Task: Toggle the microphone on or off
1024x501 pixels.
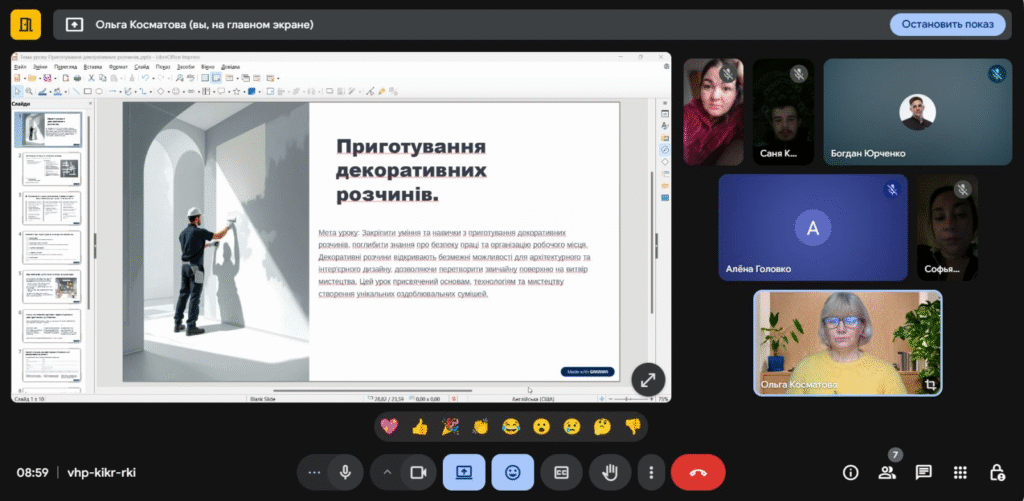Action: click(x=345, y=472)
